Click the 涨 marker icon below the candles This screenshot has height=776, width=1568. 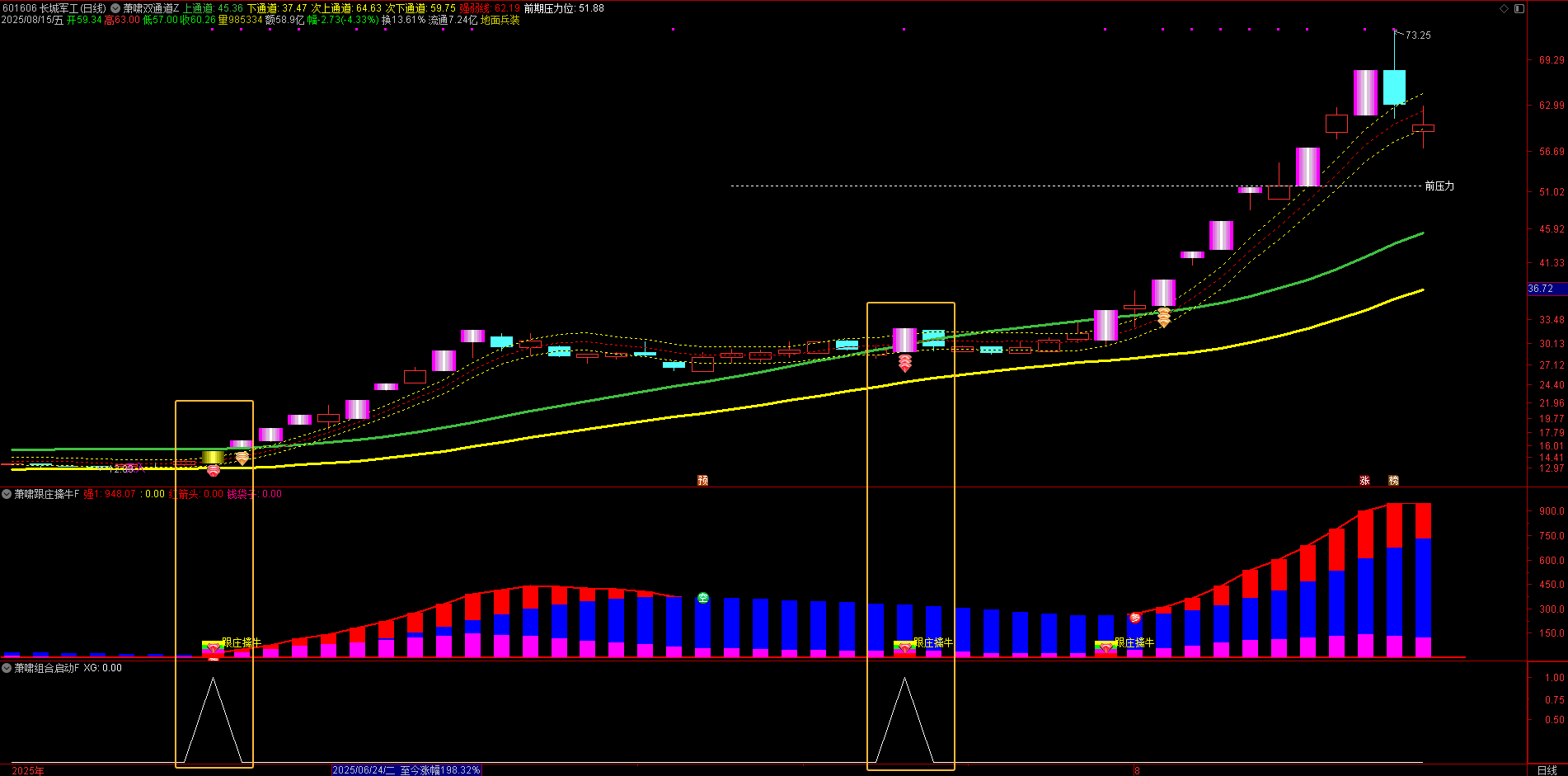tap(1364, 480)
